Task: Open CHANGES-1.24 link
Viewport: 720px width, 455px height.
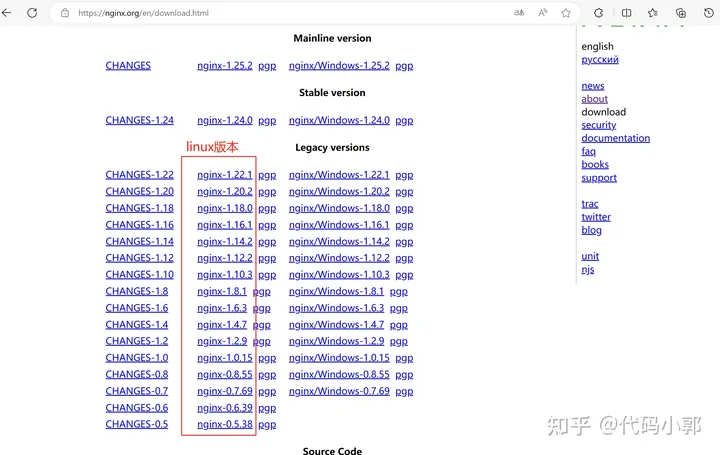Action: [x=140, y=120]
